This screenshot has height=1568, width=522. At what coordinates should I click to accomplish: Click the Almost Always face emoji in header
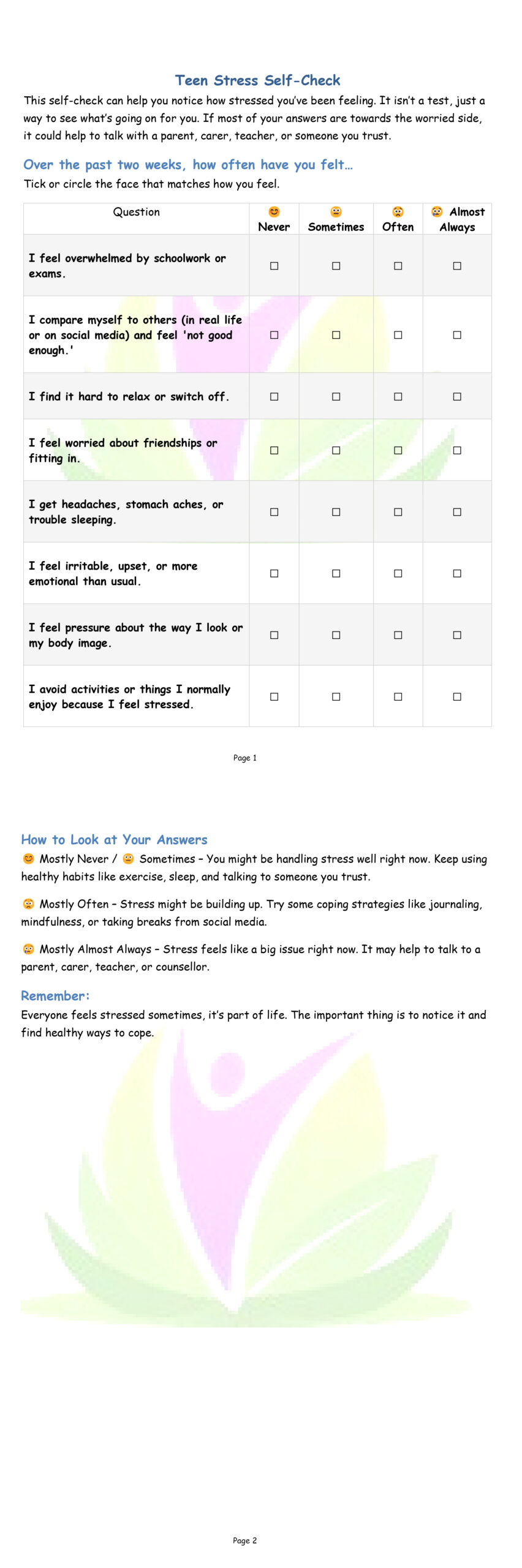pos(437,212)
